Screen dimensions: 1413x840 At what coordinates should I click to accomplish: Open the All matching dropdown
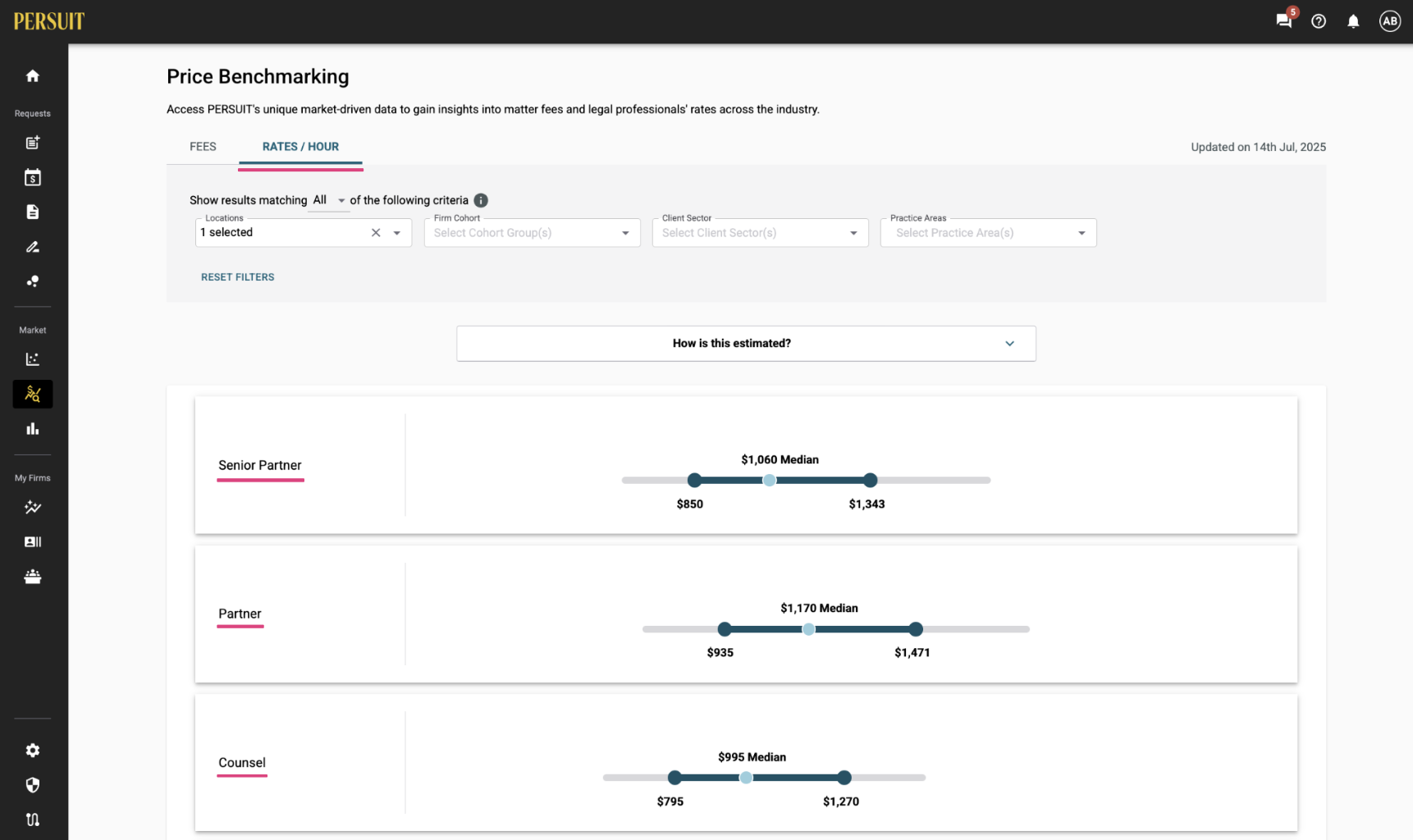pos(329,200)
